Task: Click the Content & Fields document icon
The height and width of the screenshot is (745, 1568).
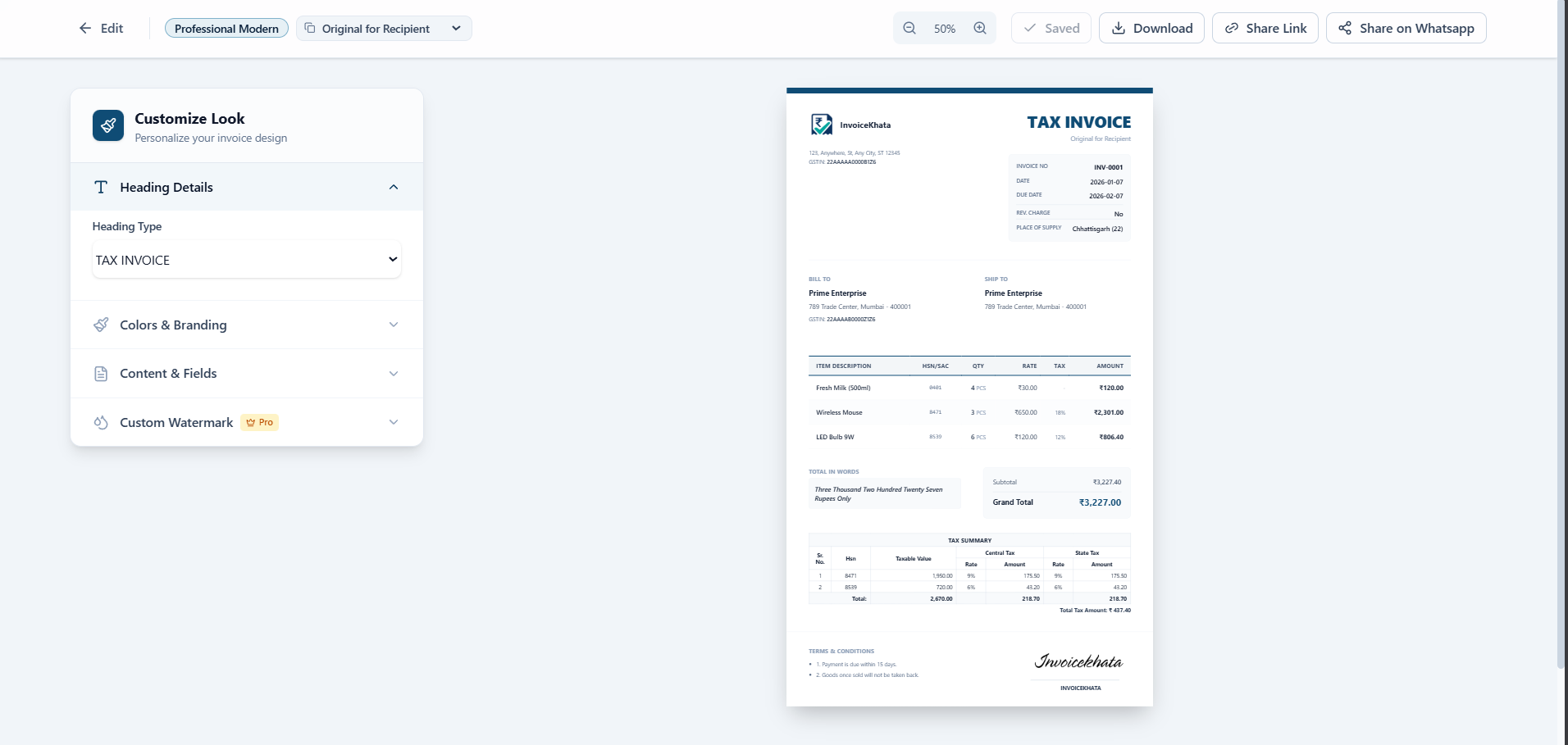Action: coord(100,373)
